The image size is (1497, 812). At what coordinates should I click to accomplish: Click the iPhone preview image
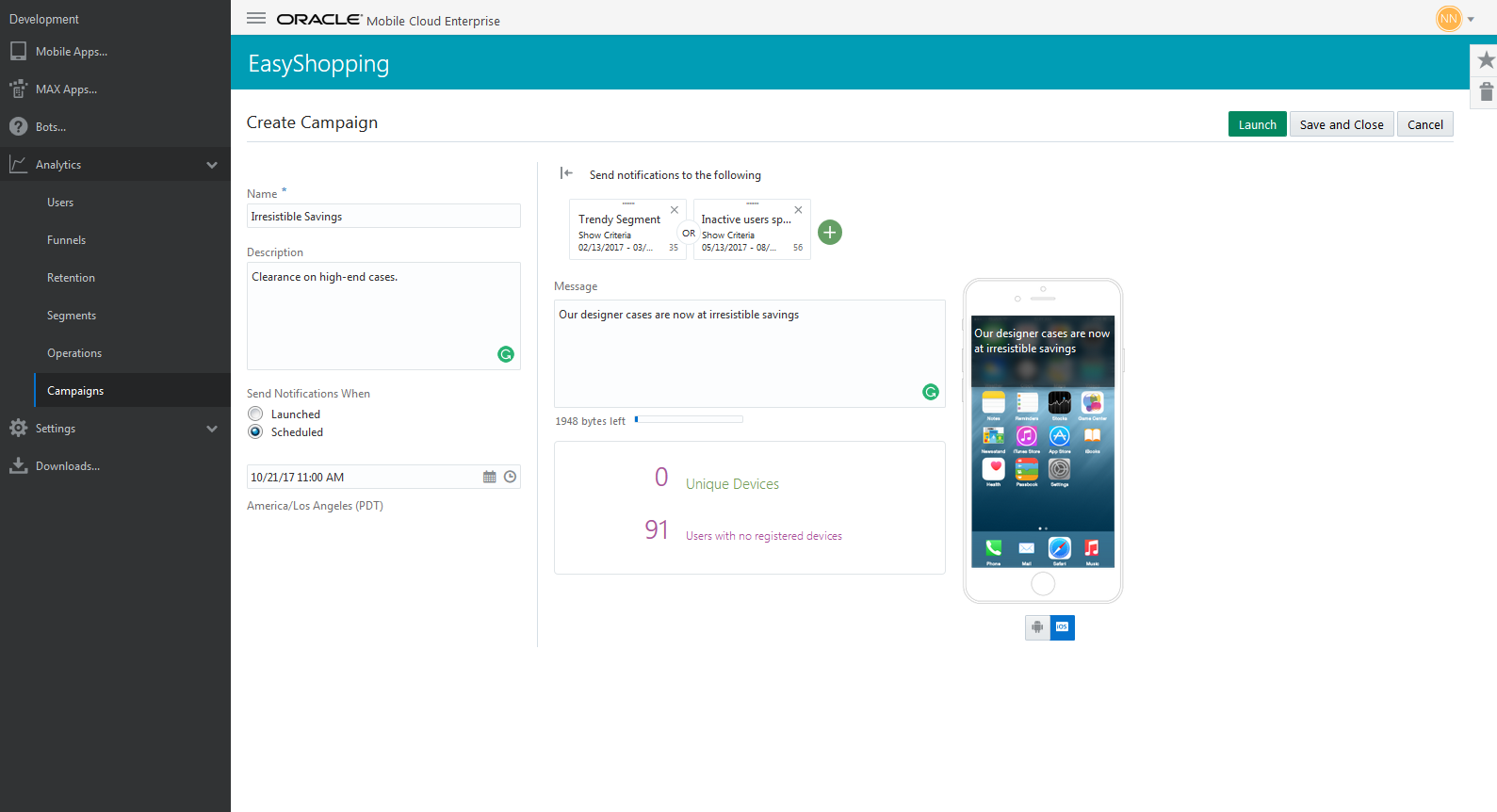1043,441
